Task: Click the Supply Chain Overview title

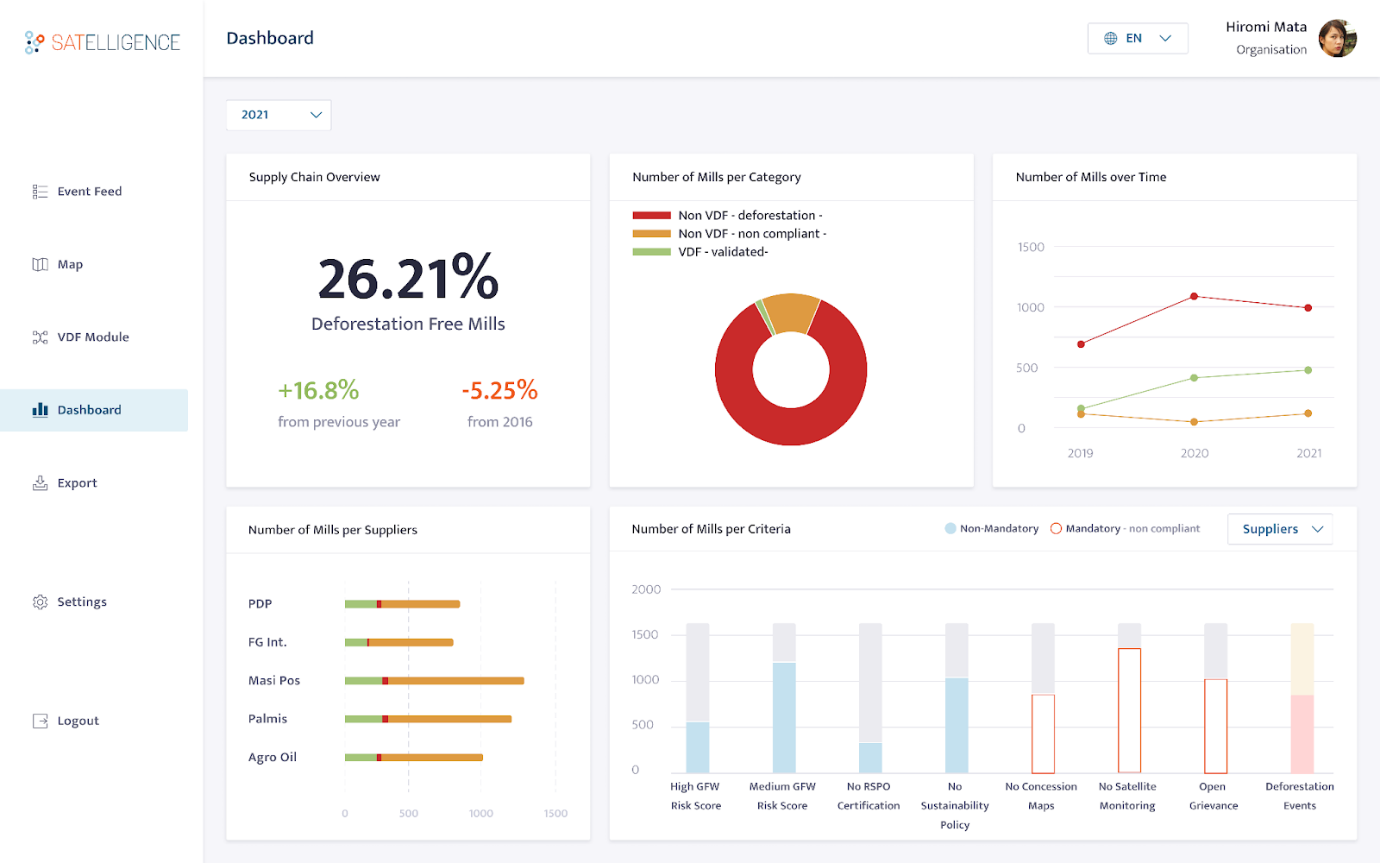Action: [x=314, y=177]
